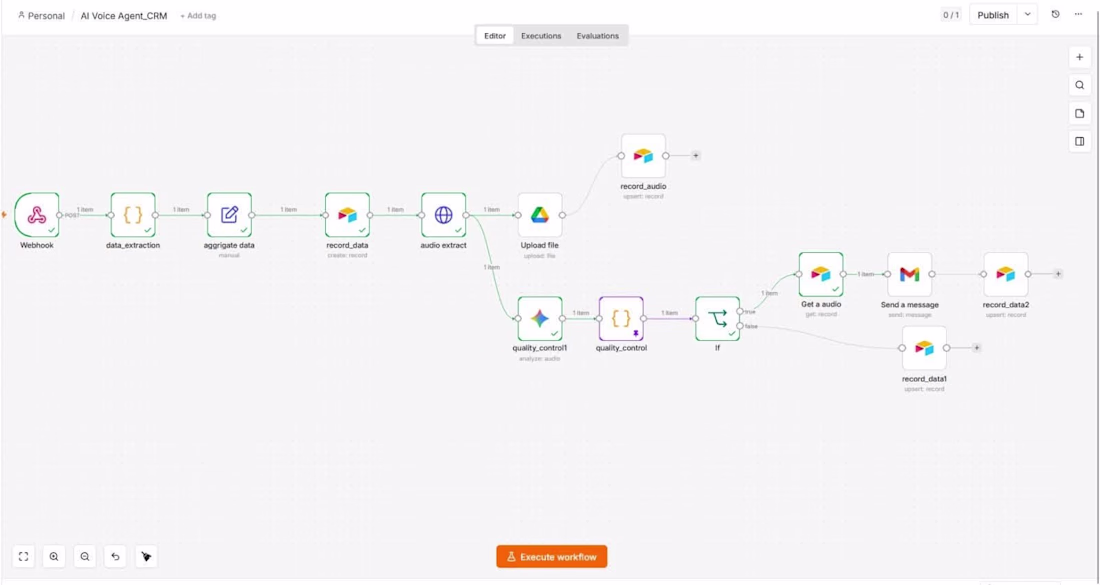Image resolution: width=1100 pixels, height=585 pixels.
Task: Select the Webhook trigger node
Action: point(36,215)
